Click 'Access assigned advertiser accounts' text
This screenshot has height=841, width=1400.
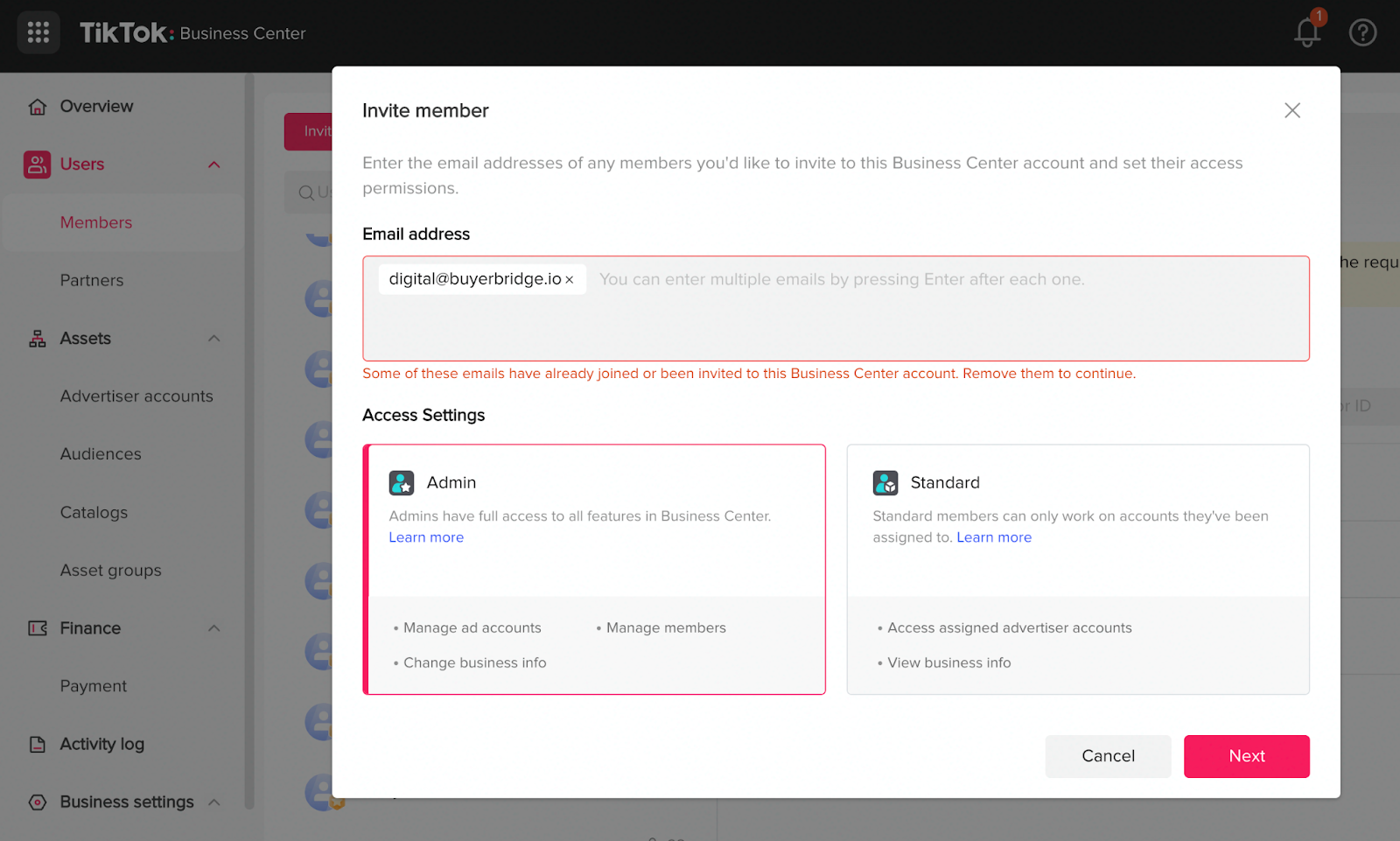pyautogui.click(x=1010, y=628)
